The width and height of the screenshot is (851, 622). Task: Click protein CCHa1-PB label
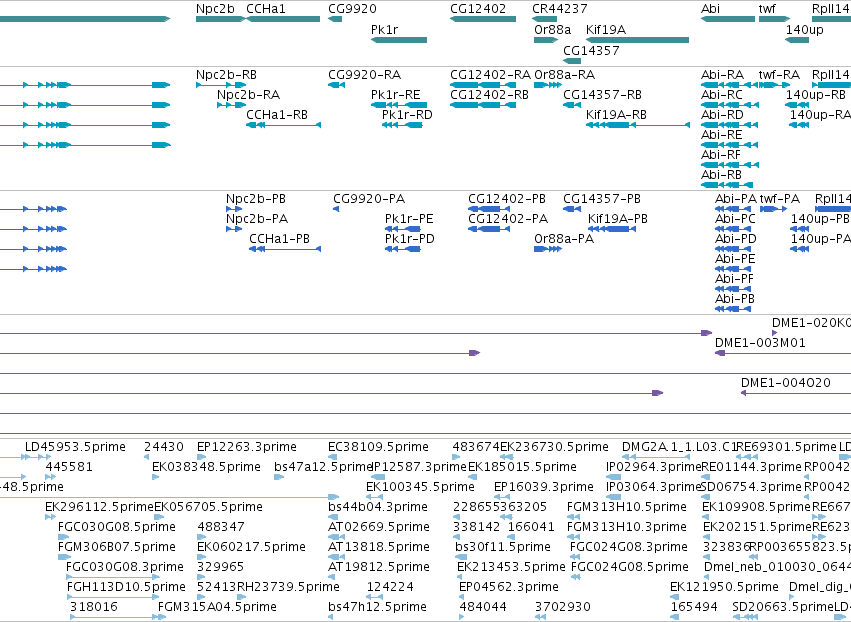[x=280, y=239]
